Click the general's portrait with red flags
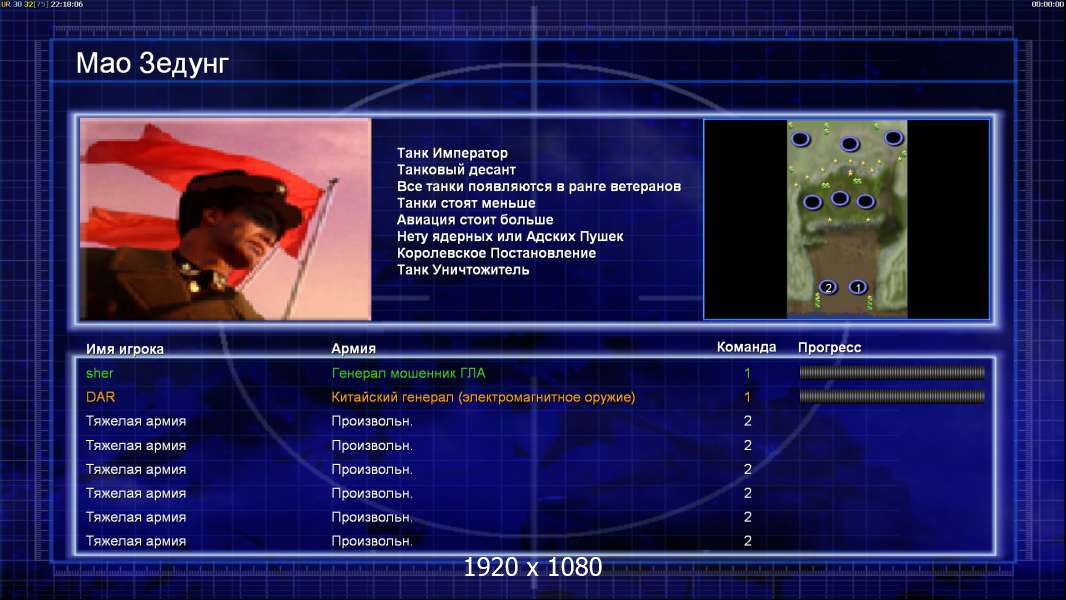Viewport: 1066px width, 600px height. [x=226, y=219]
